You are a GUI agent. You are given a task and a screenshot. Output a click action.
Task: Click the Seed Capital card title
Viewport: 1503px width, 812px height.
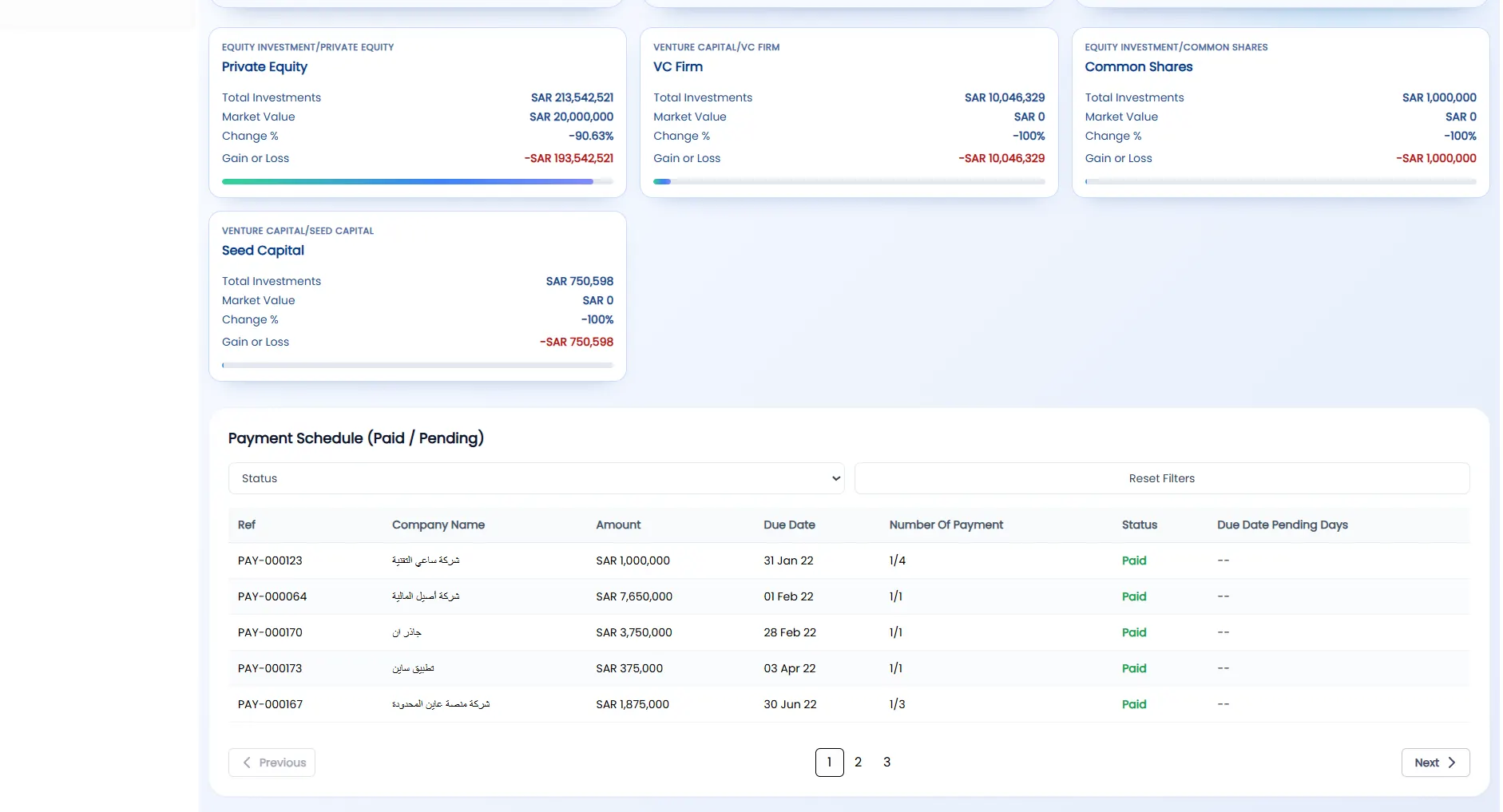pos(263,251)
